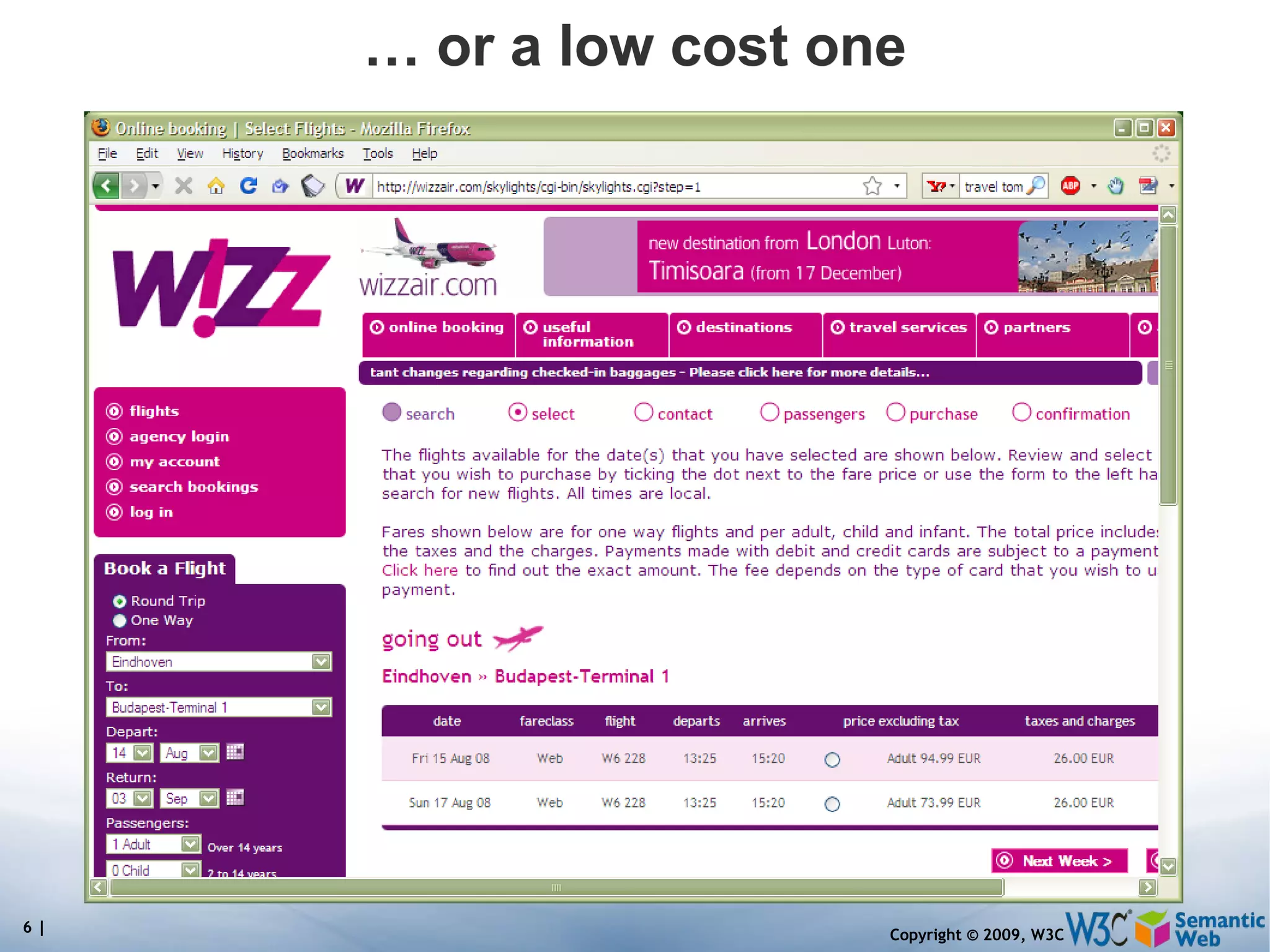This screenshot has width=1270, height=952.
Task: Open the back/forward history dropdown arrow
Action: click(156, 185)
